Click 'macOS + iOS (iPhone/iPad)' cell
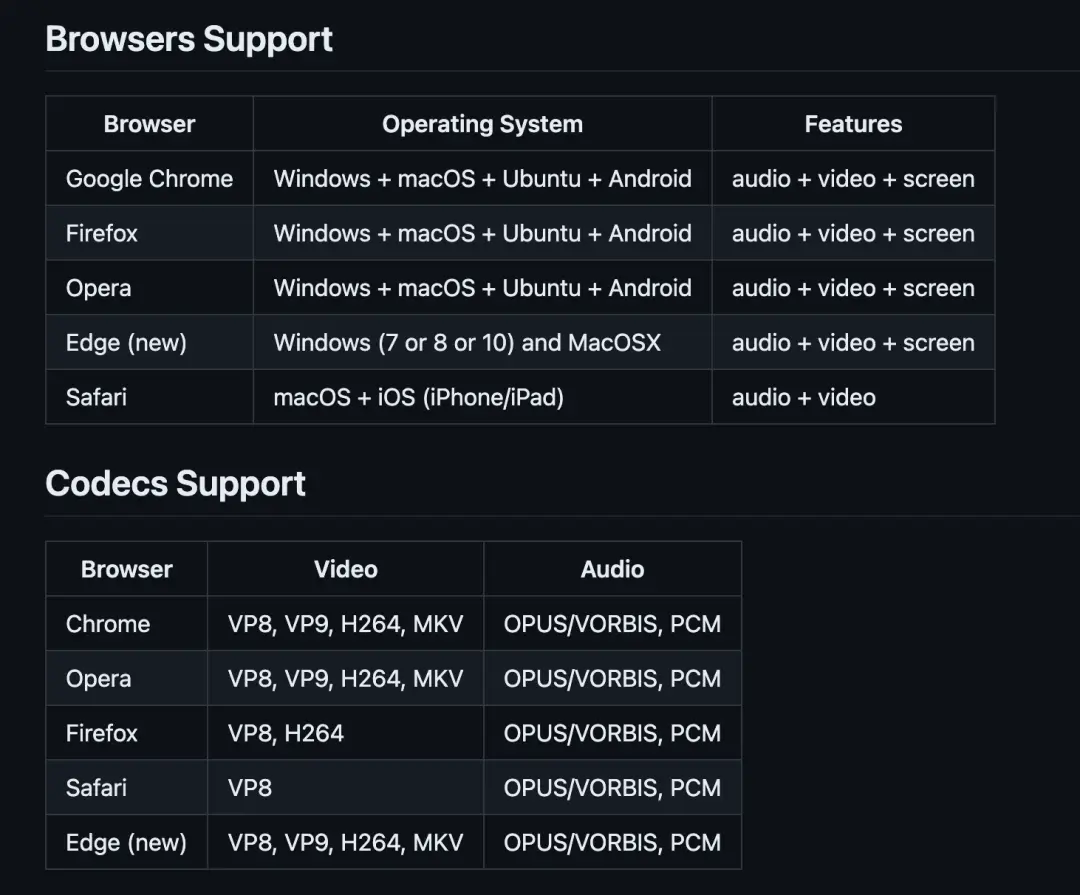 point(418,397)
